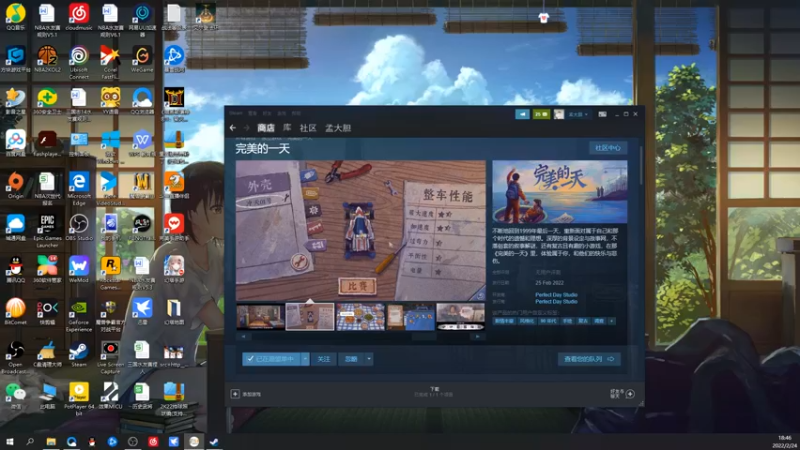Open the 商店 (Store) tab in Steam
This screenshot has width=800, height=450.
266,128
